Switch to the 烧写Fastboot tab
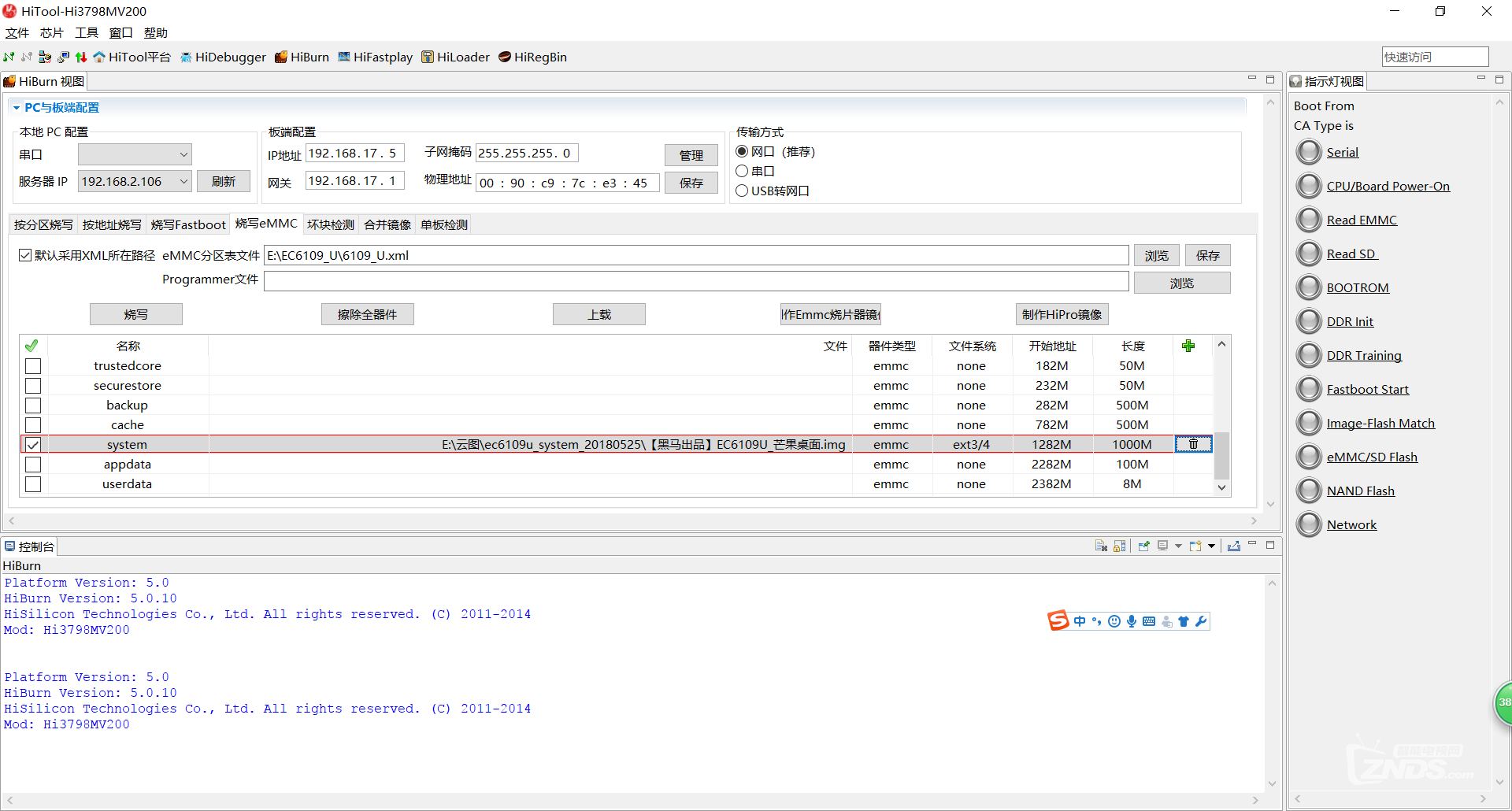Viewport: 1512px width, 811px height. [188, 224]
